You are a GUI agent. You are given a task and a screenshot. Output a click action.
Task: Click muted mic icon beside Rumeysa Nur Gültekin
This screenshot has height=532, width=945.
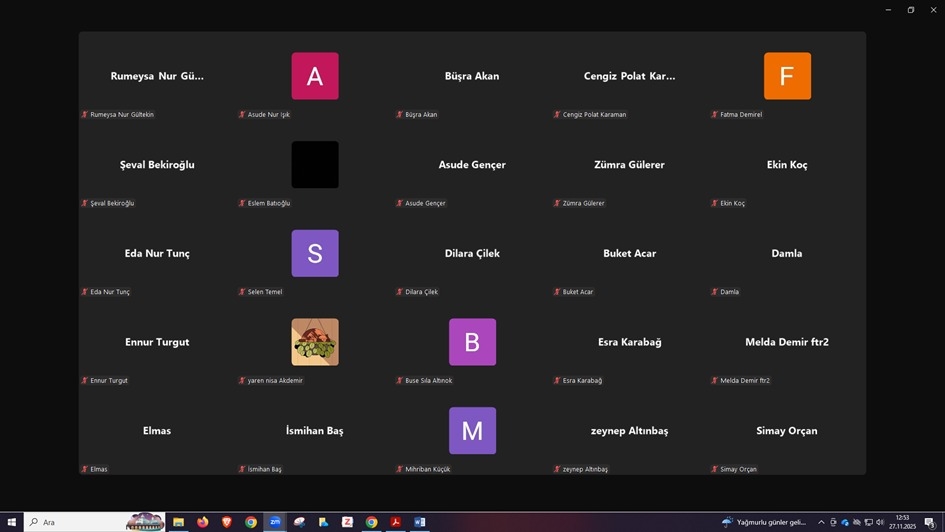(85, 115)
